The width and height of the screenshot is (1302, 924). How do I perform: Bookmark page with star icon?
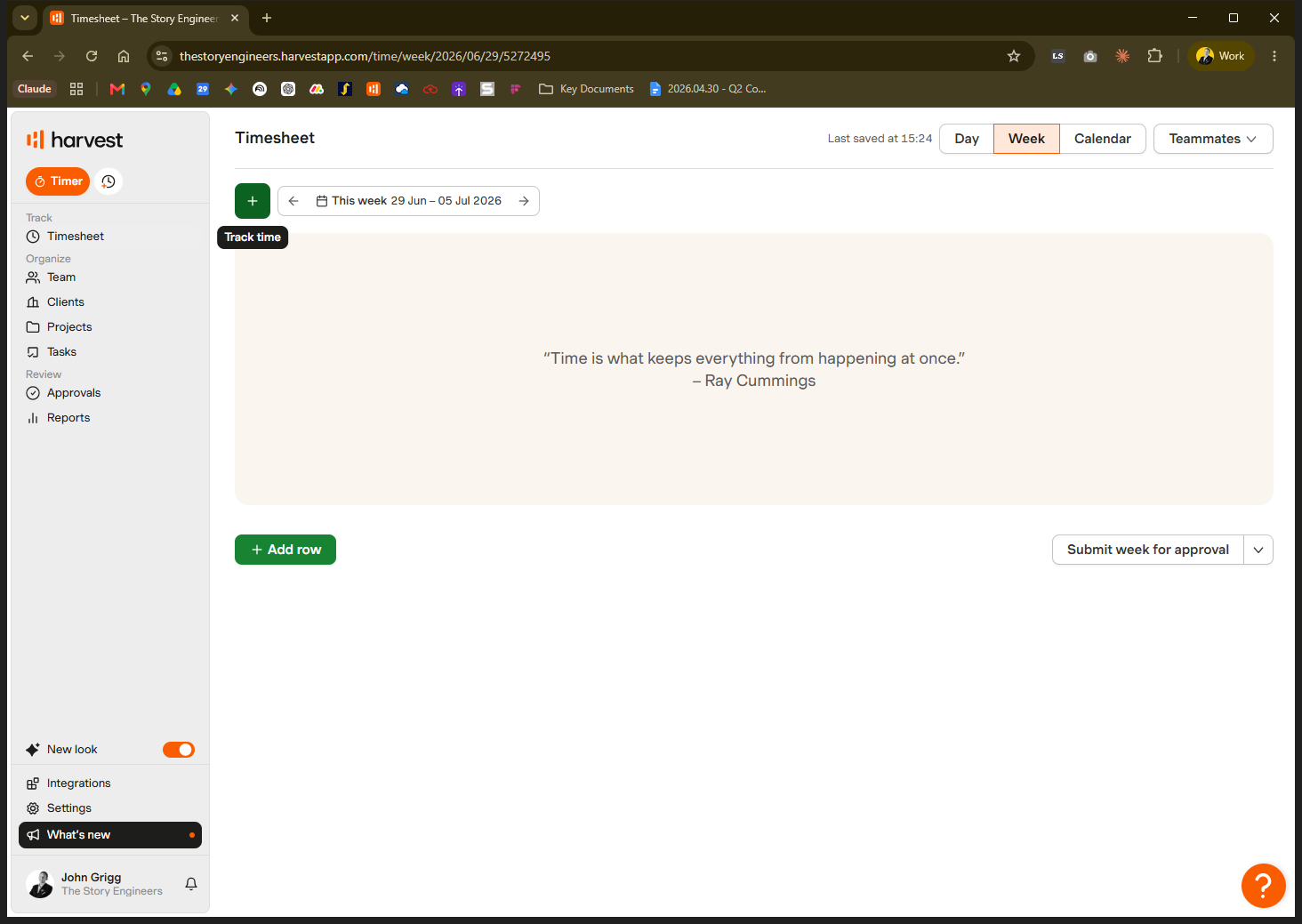click(x=1014, y=56)
